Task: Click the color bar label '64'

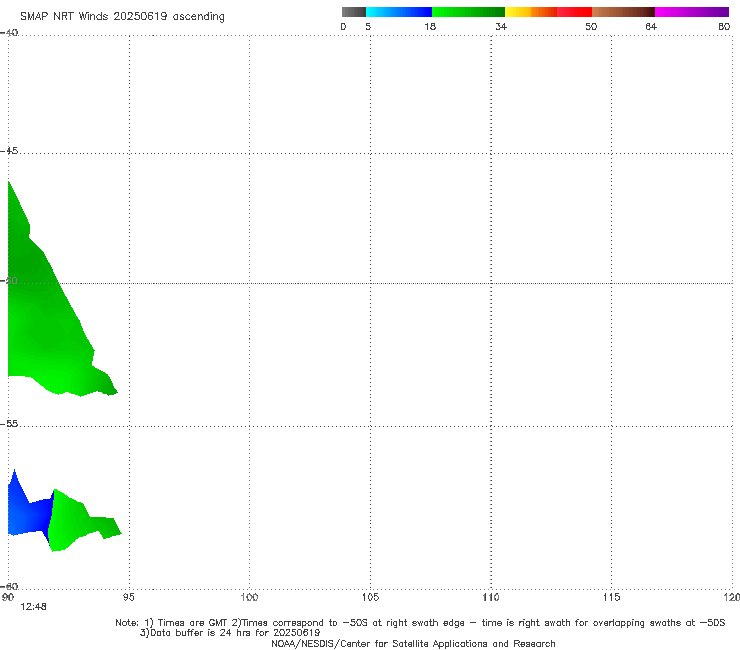Action: pos(651,26)
